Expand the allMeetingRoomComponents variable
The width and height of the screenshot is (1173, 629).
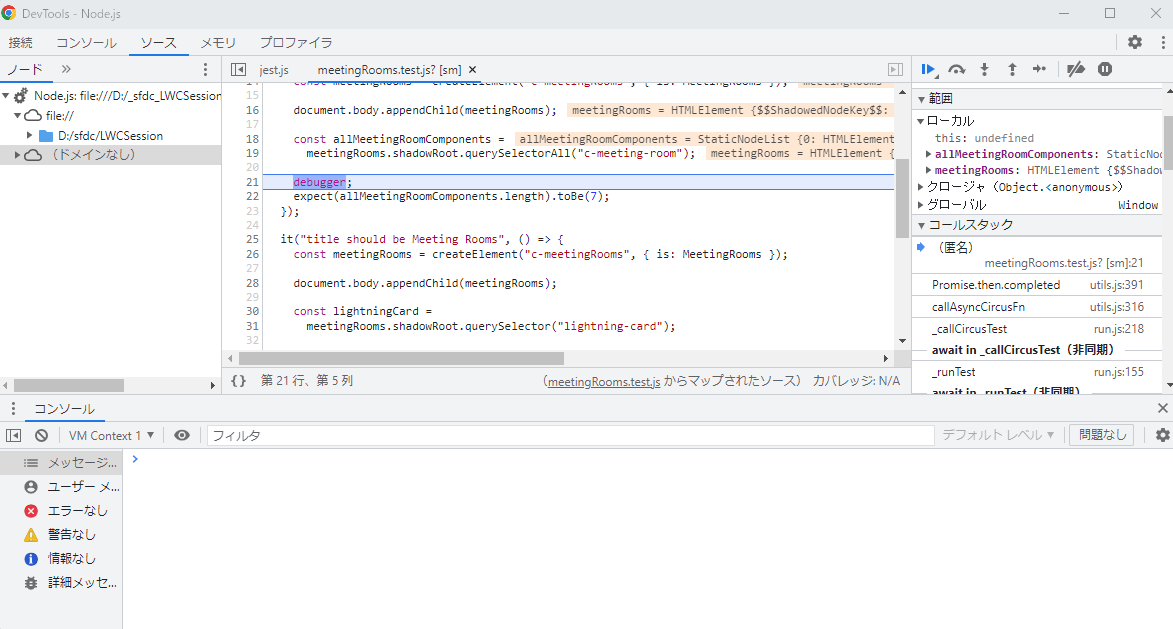coord(928,154)
